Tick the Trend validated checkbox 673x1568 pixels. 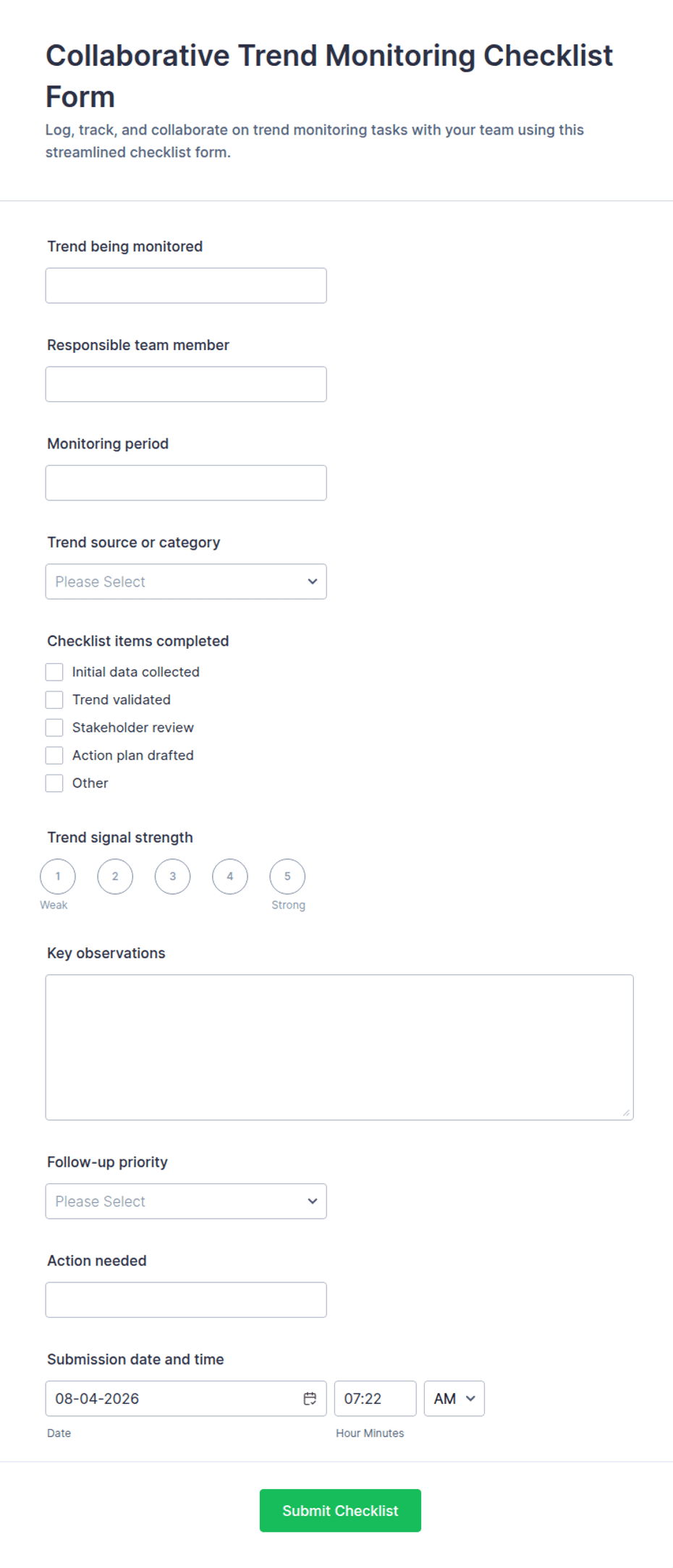click(54, 699)
